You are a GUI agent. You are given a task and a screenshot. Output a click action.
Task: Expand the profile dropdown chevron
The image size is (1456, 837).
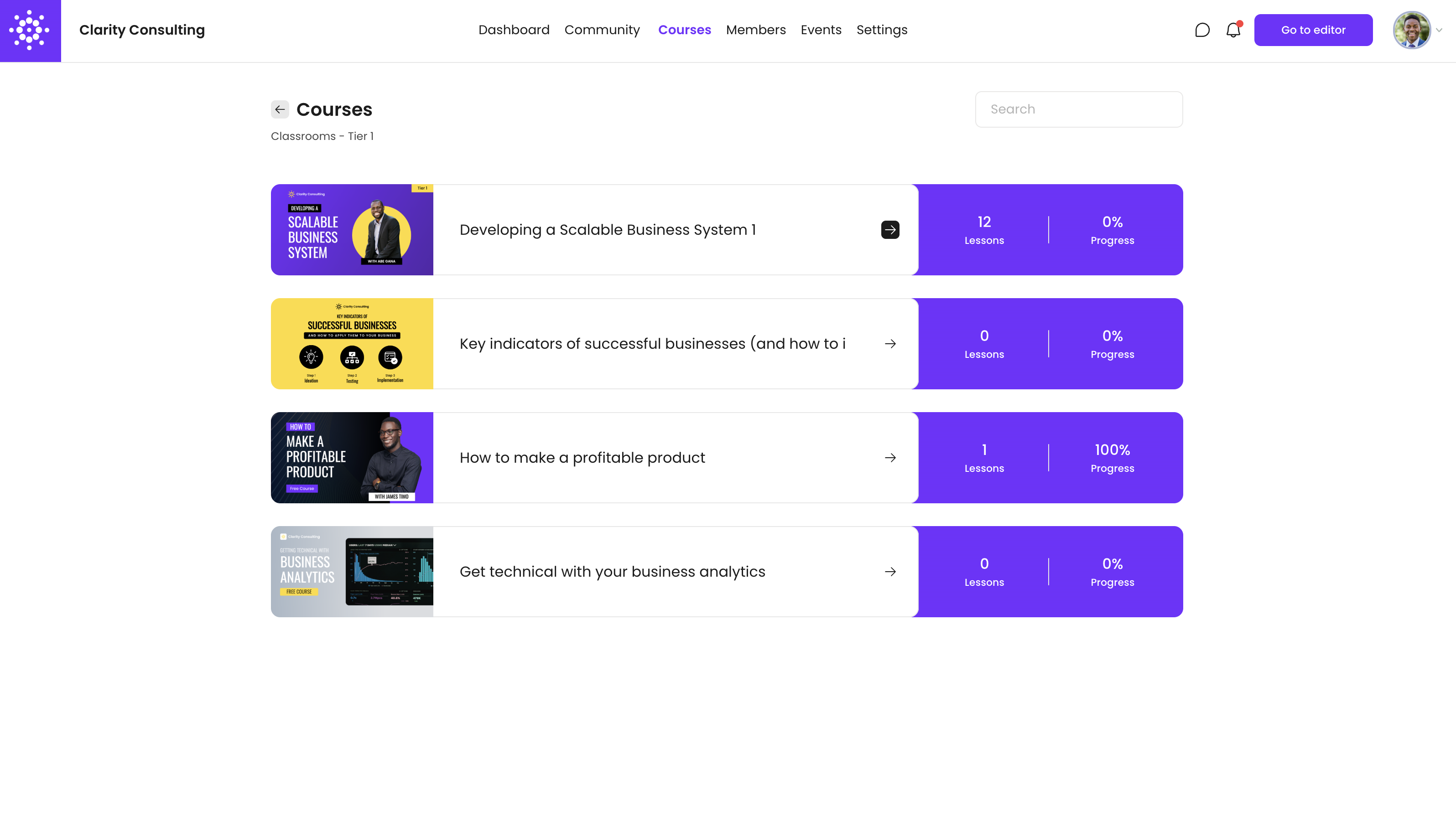pyautogui.click(x=1439, y=30)
